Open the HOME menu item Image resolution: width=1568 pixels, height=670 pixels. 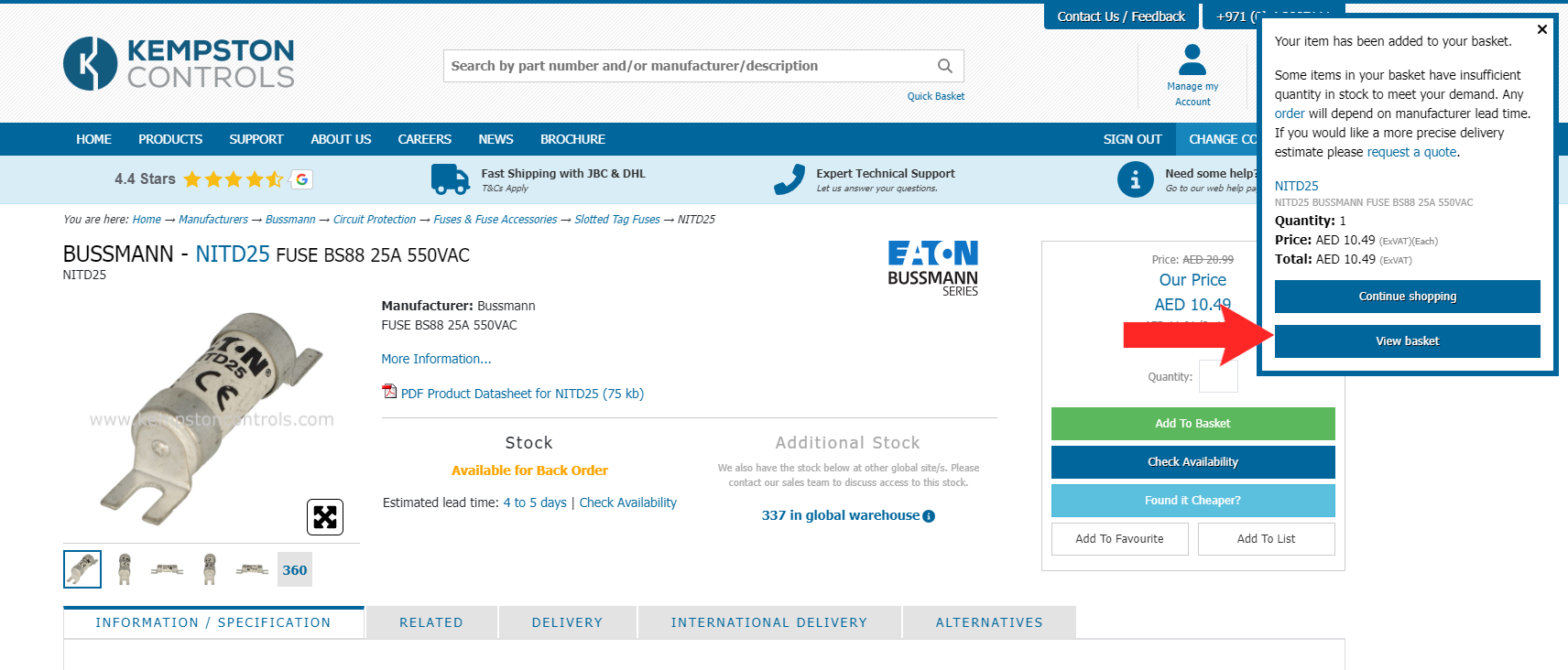click(94, 139)
